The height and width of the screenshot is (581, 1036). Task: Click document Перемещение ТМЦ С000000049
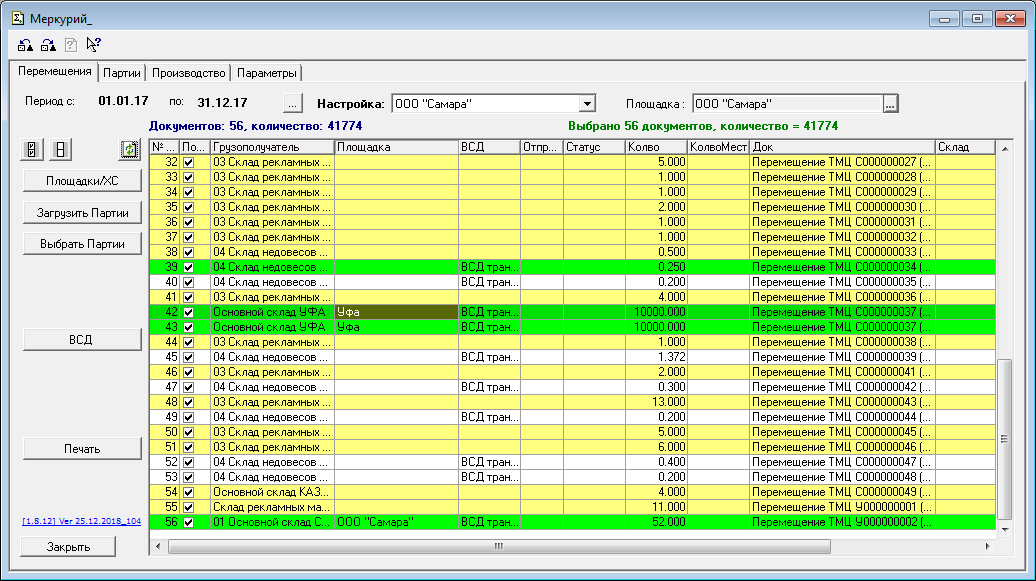point(842,492)
